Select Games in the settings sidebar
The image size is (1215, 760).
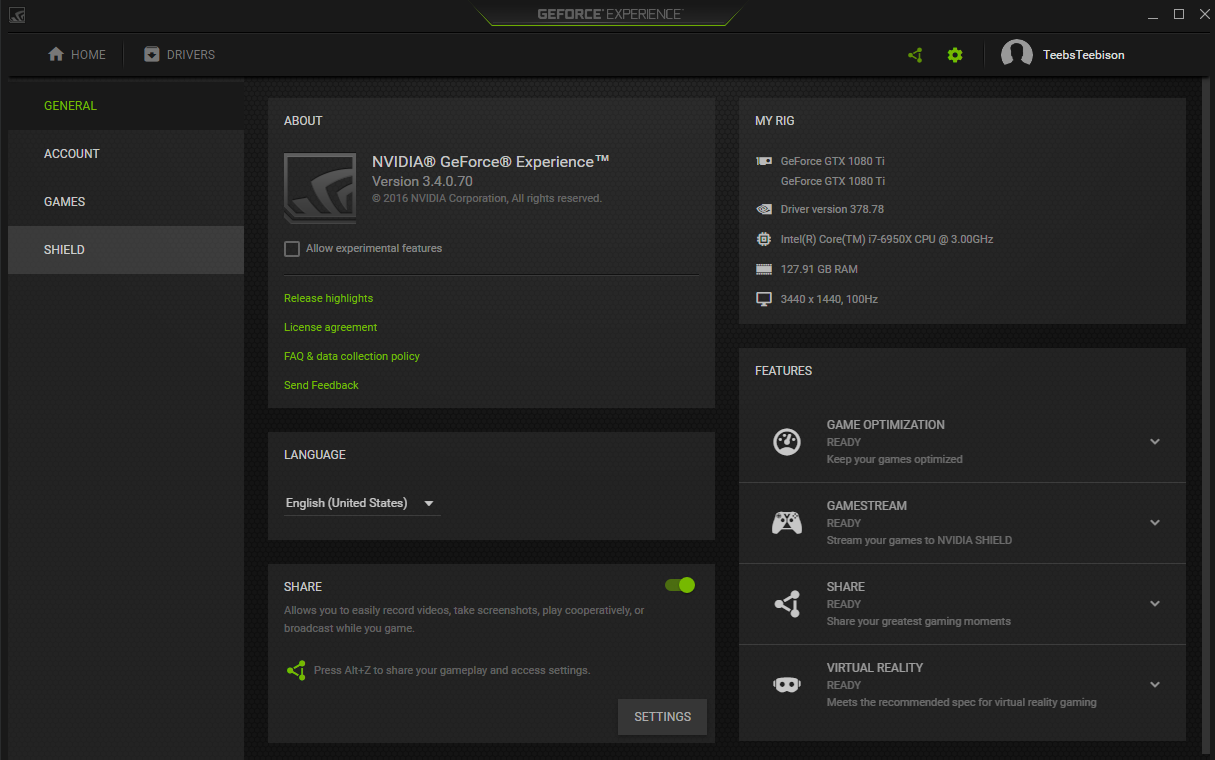click(126, 202)
